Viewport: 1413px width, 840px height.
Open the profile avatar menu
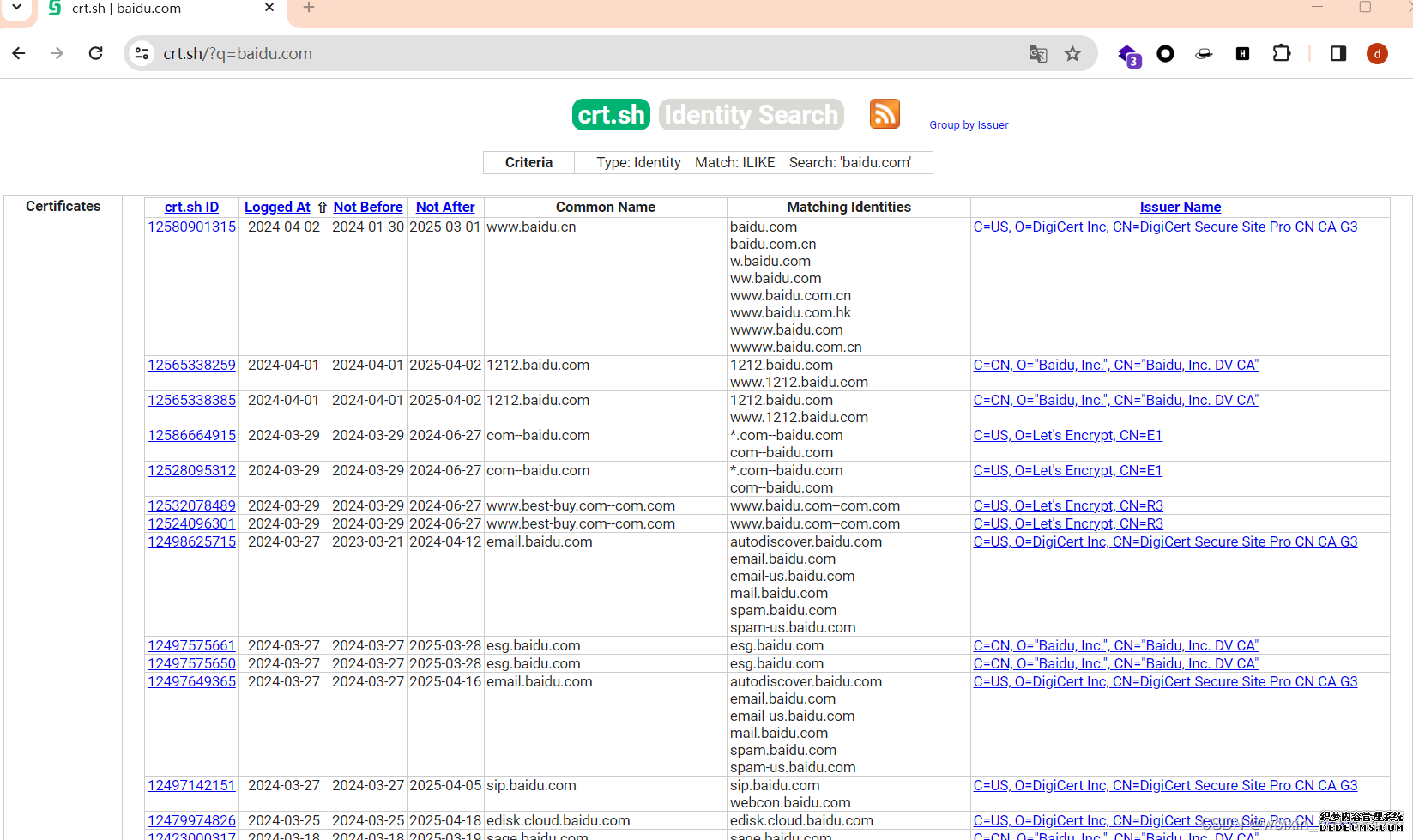tap(1377, 53)
